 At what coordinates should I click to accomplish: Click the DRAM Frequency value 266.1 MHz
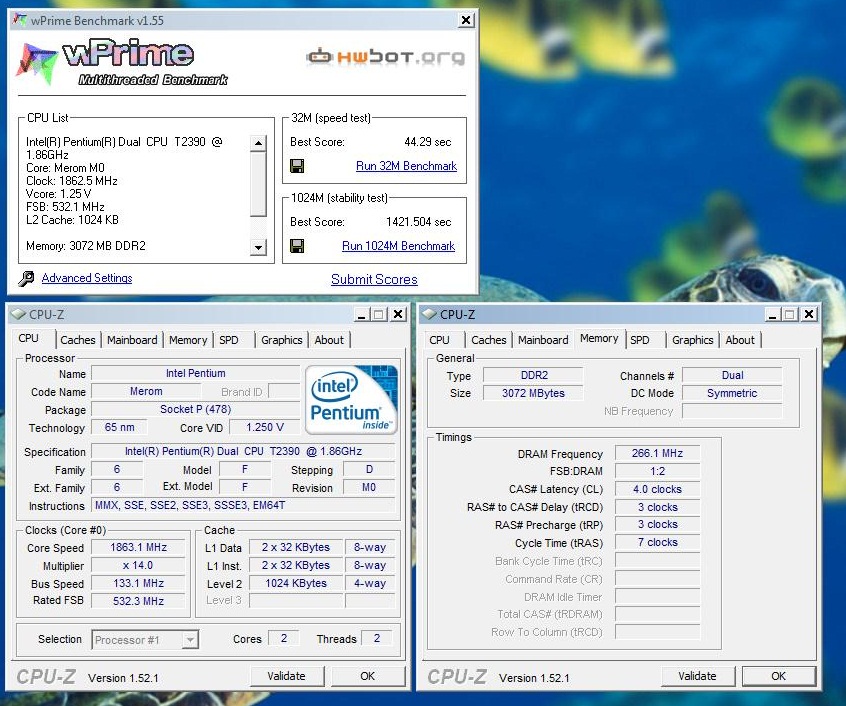pos(657,453)
